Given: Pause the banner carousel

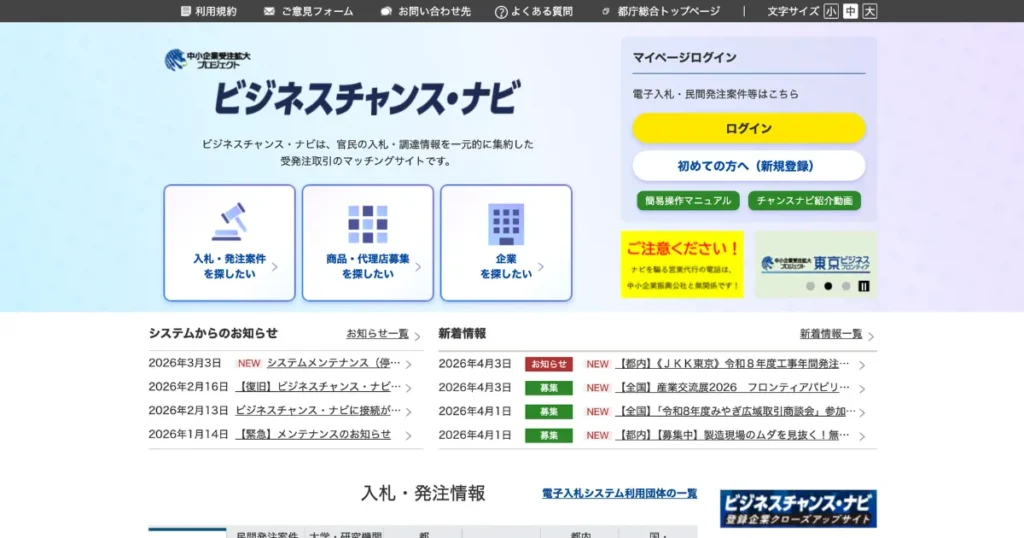Looking at the screenshot, I should tap(864, 286).
